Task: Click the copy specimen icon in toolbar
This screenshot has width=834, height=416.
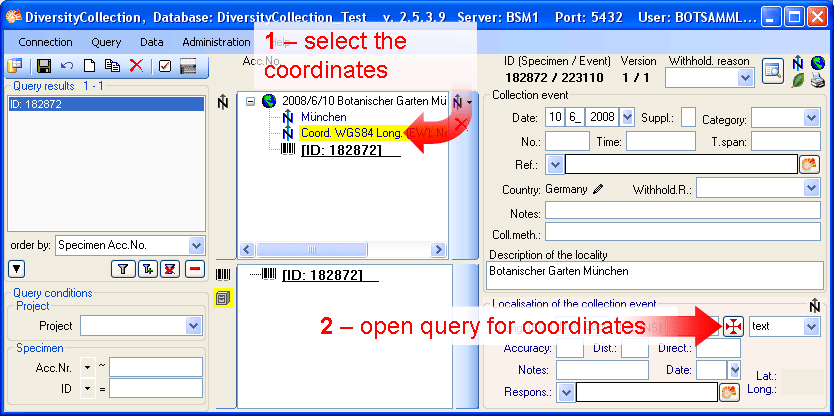Action: point(112,66)
